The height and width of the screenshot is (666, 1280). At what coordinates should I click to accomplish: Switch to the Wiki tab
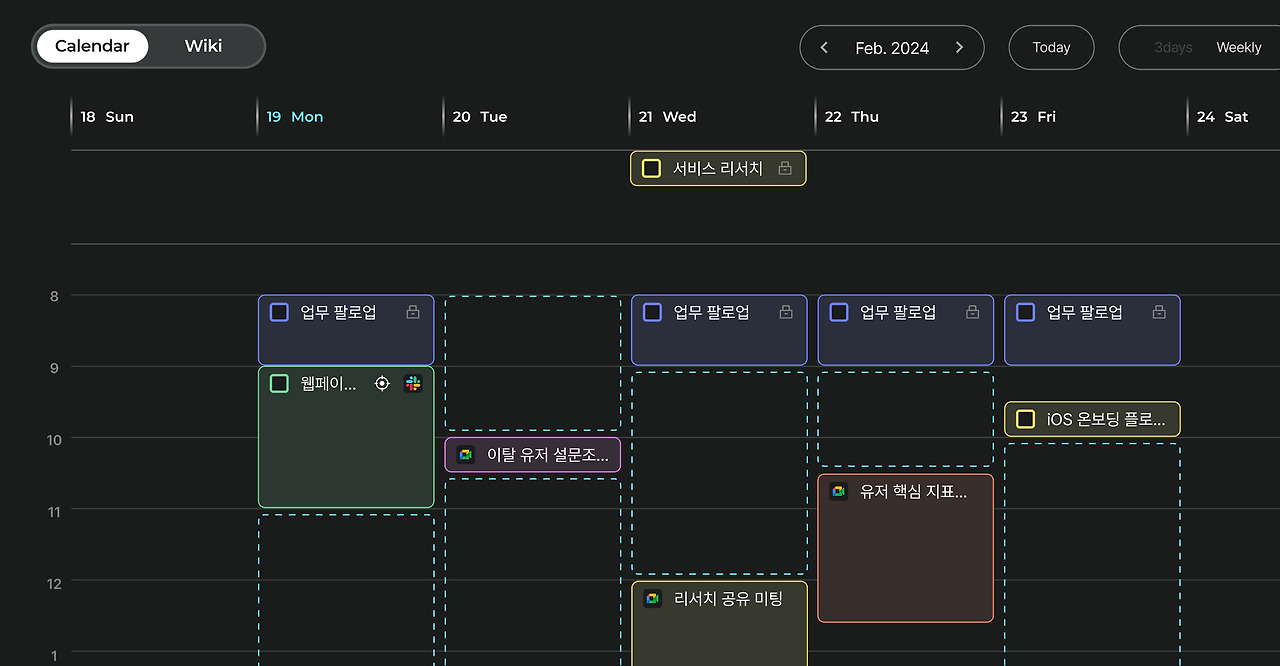[x=203, y=46]
